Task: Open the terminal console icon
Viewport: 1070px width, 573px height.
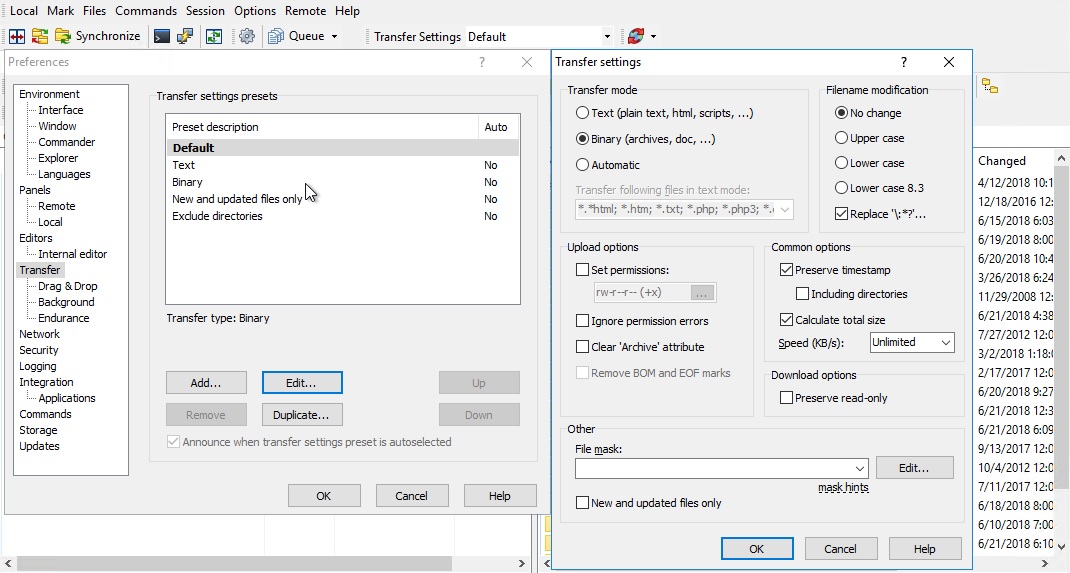Action: point(161,36)
